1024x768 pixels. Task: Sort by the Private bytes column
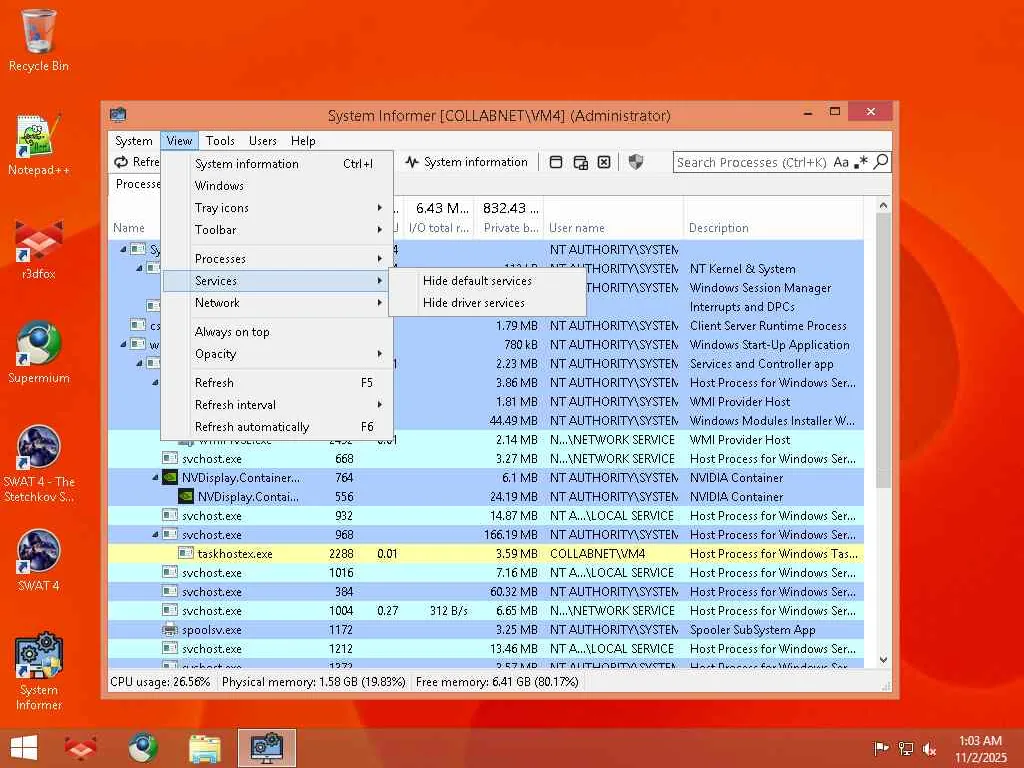click(x=509, y=218)
